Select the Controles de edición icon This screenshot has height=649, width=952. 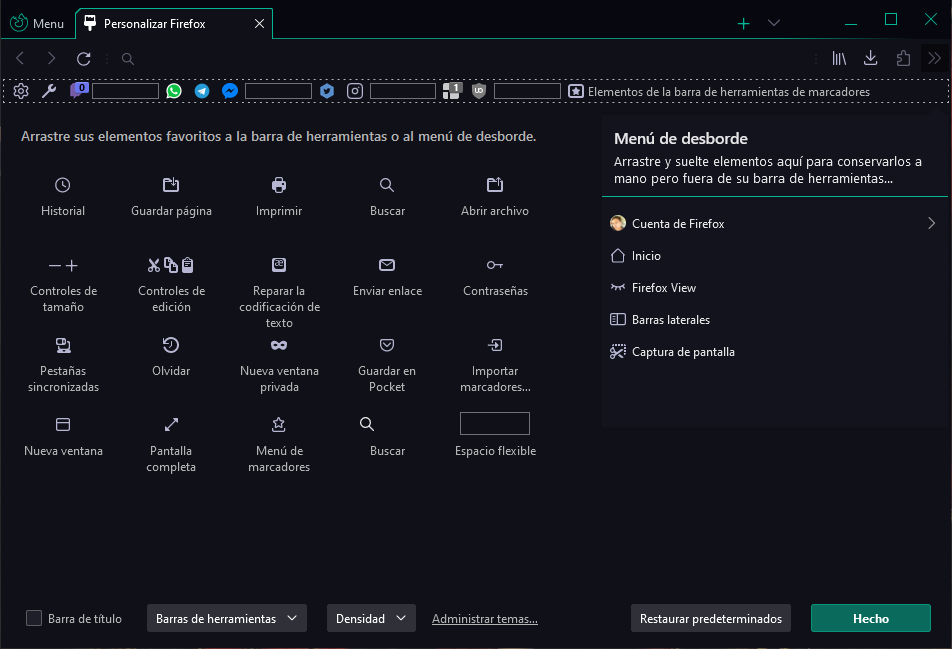(x=171, y=265)
